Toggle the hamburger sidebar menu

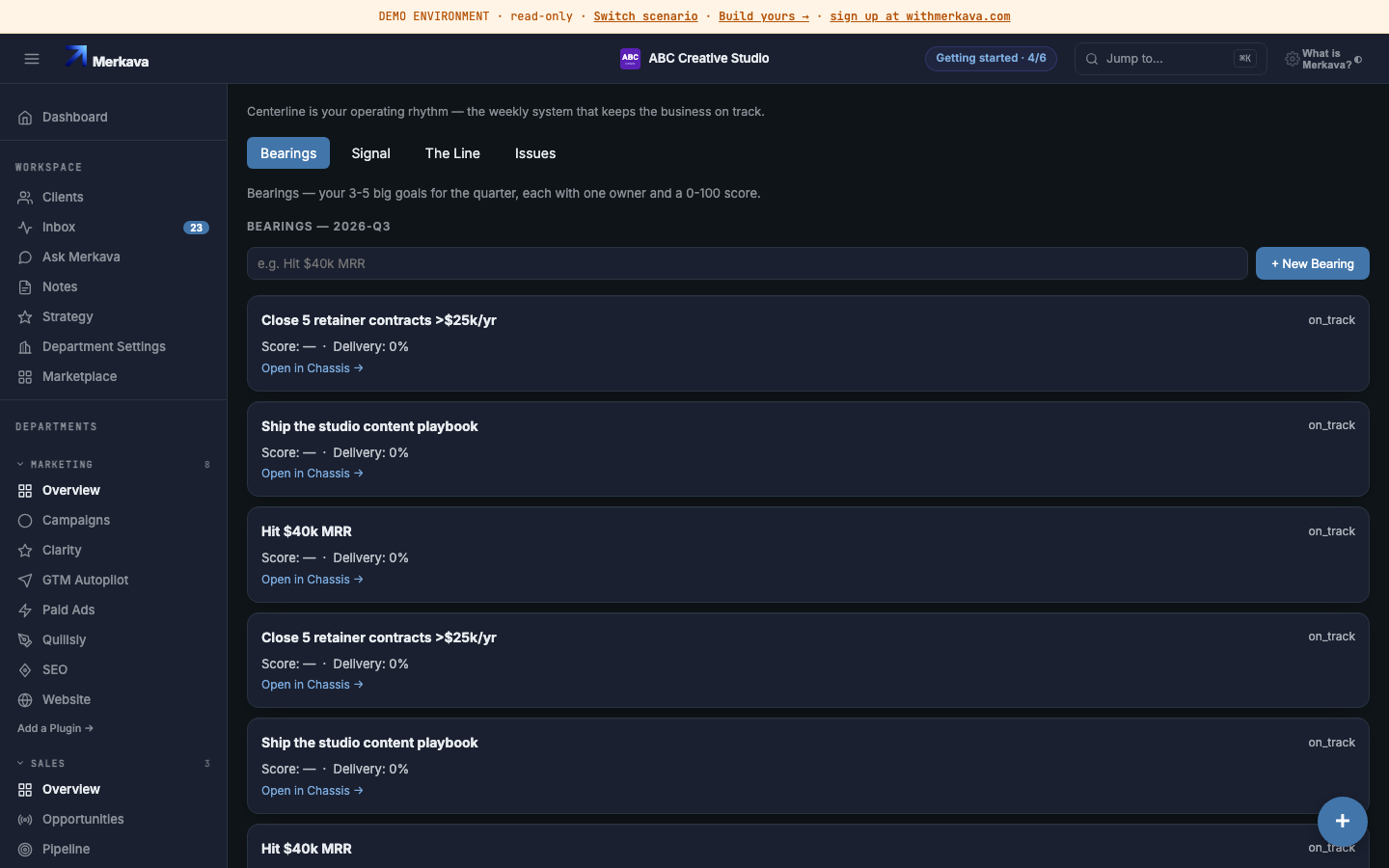(32, 59)
